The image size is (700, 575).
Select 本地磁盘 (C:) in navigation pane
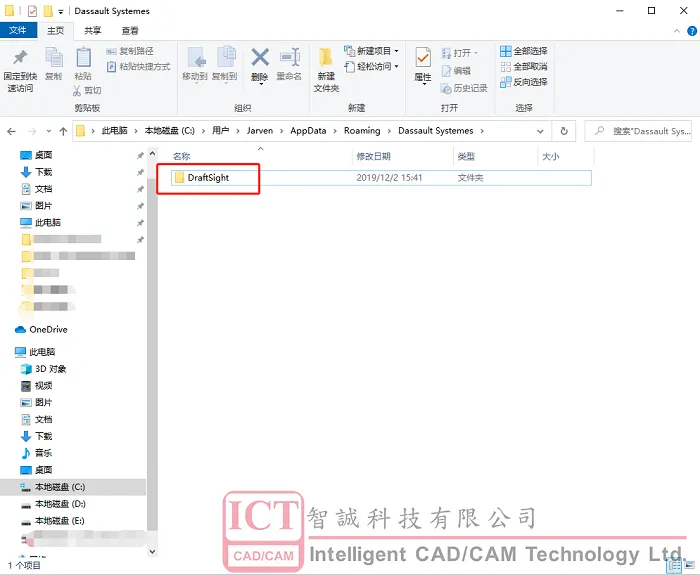(73, 487)
